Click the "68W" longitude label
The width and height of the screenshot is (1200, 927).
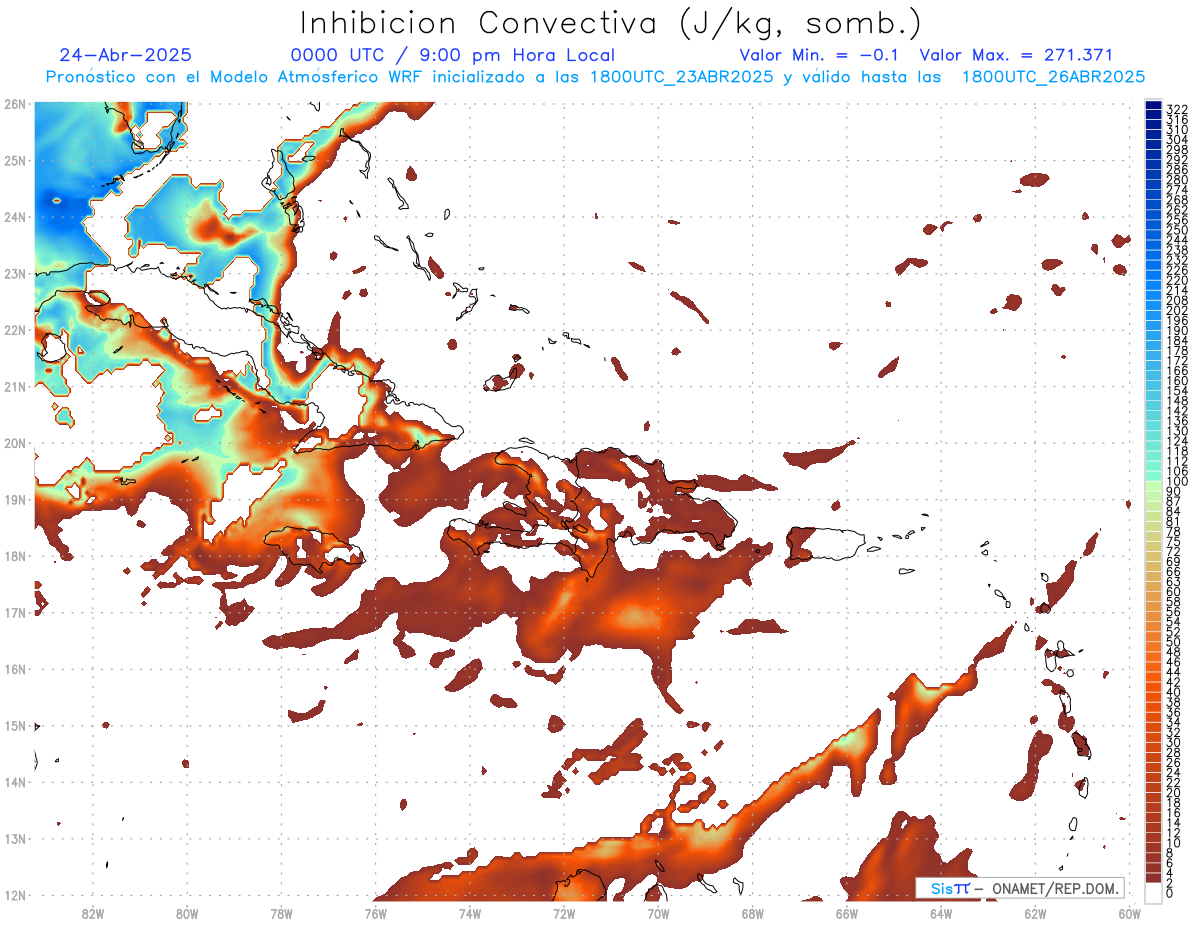coord(753,913)
